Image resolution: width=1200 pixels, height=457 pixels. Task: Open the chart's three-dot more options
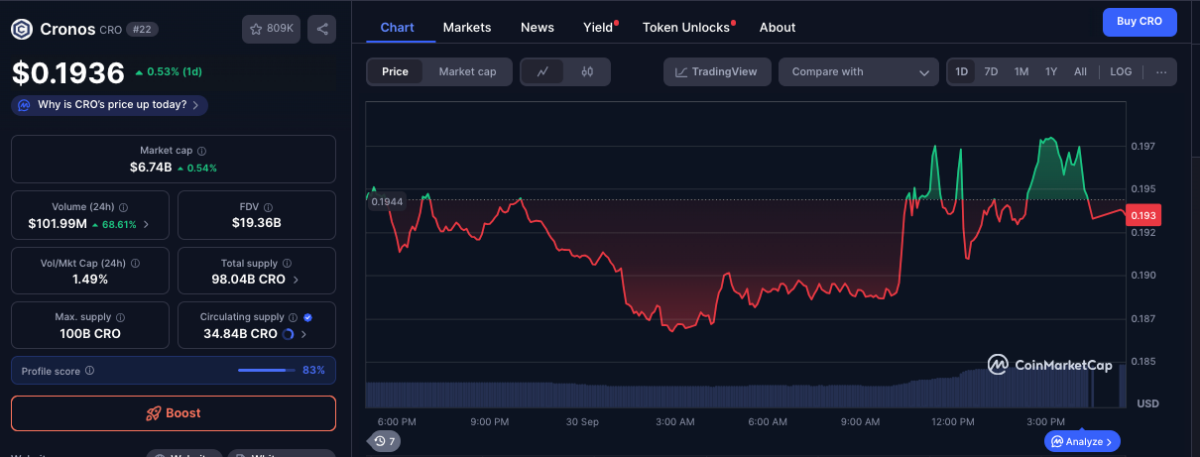pos(1160,72)
